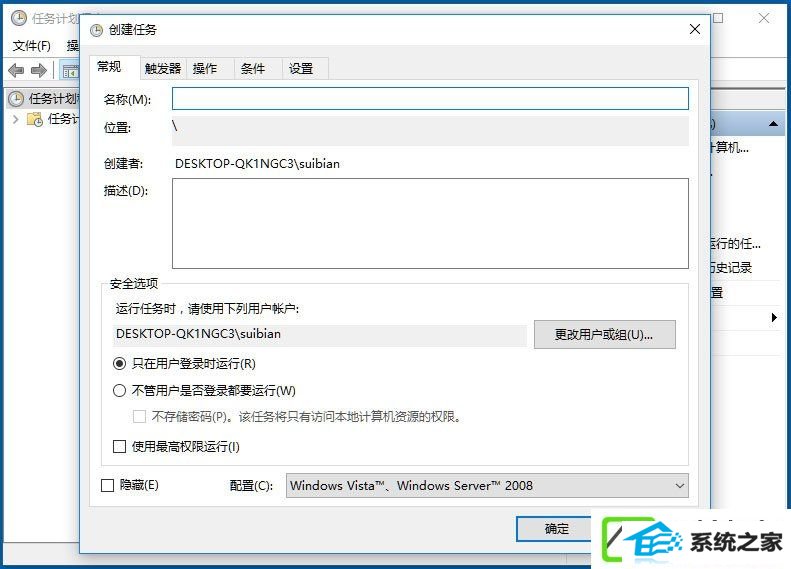Click the forward arrow toolbar icon
Image resolution: width=791 pixels, height=569 pixels.
pyautogui.click(x=39, y=71)
